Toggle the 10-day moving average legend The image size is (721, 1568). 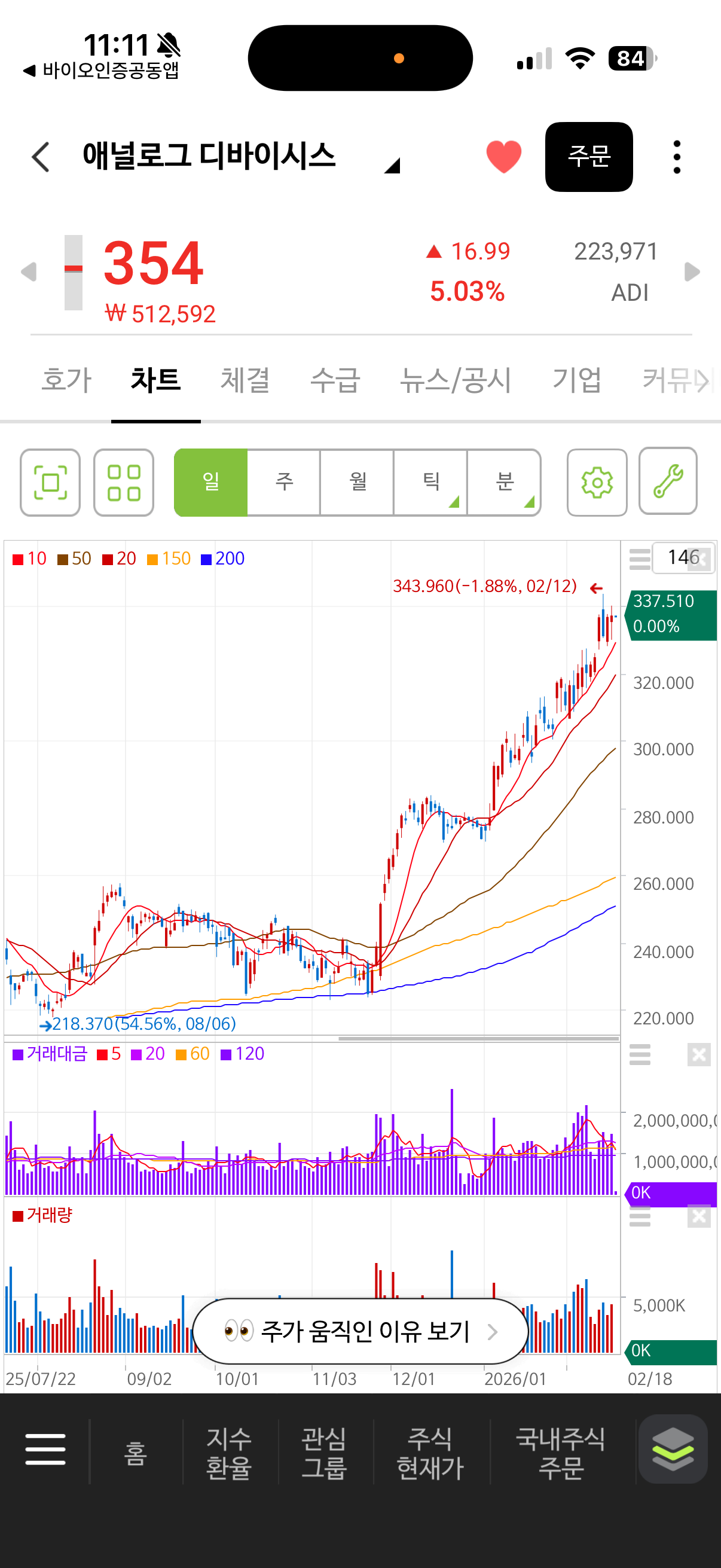point(29,559)
